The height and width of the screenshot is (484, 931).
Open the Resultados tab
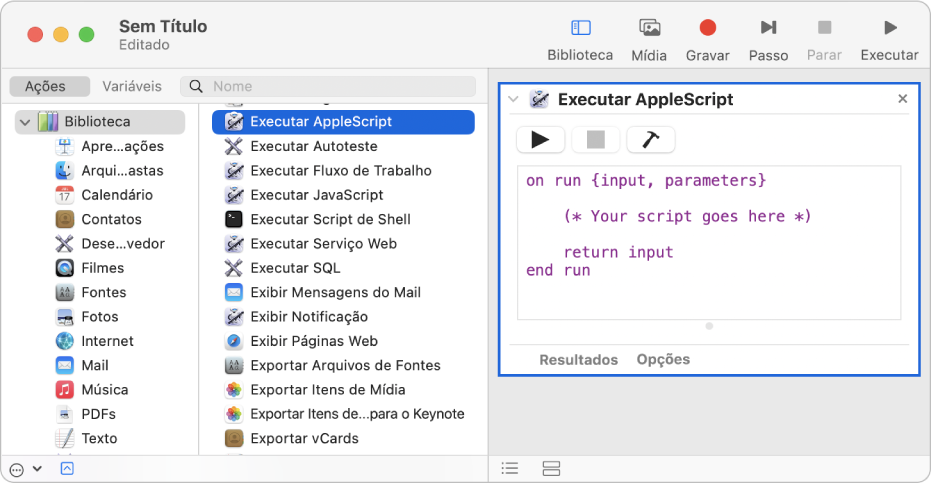click(x=578, y=360)
